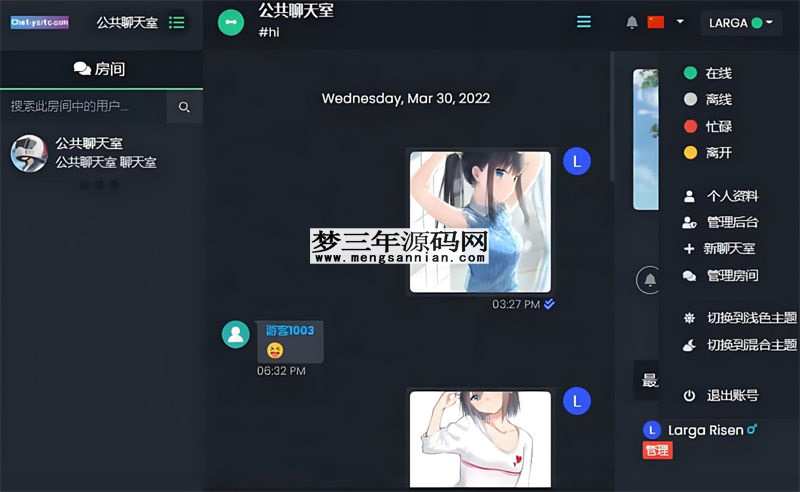Click the L avatar beside Larga Risen
Image resolution: width=800 pixels, height=492 pixels.
point(652,430)
